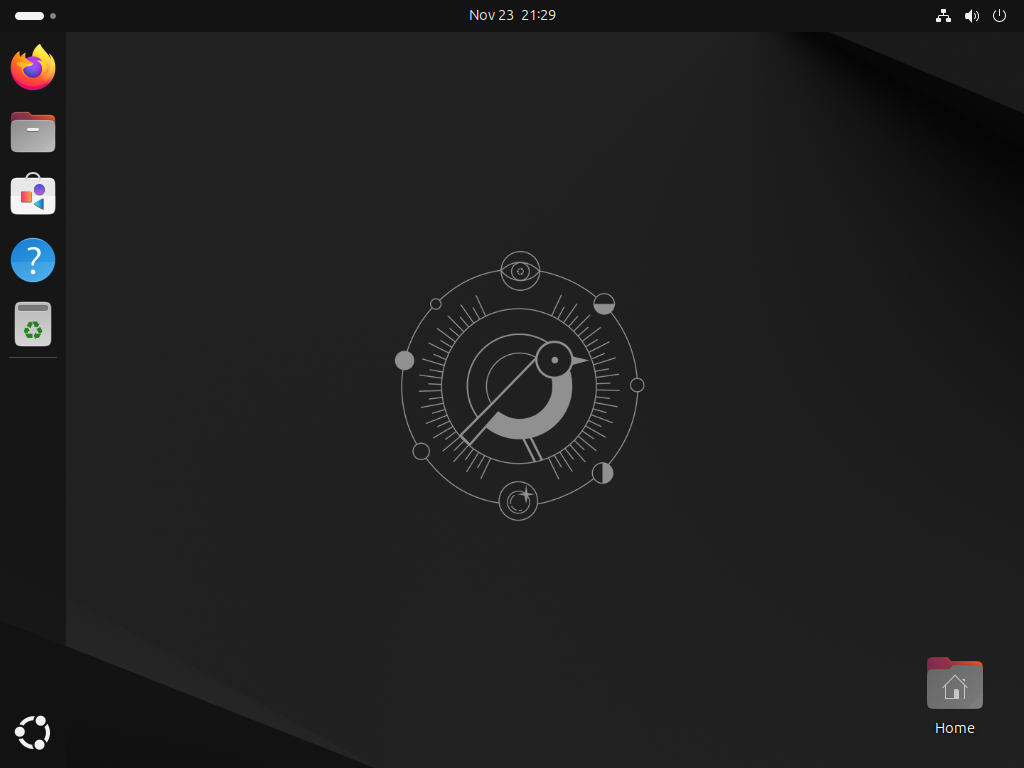This screenshot has width=1024, height=768.
Task: Click the volume speaker icon in top bar
Action: (x=971, y=16)
